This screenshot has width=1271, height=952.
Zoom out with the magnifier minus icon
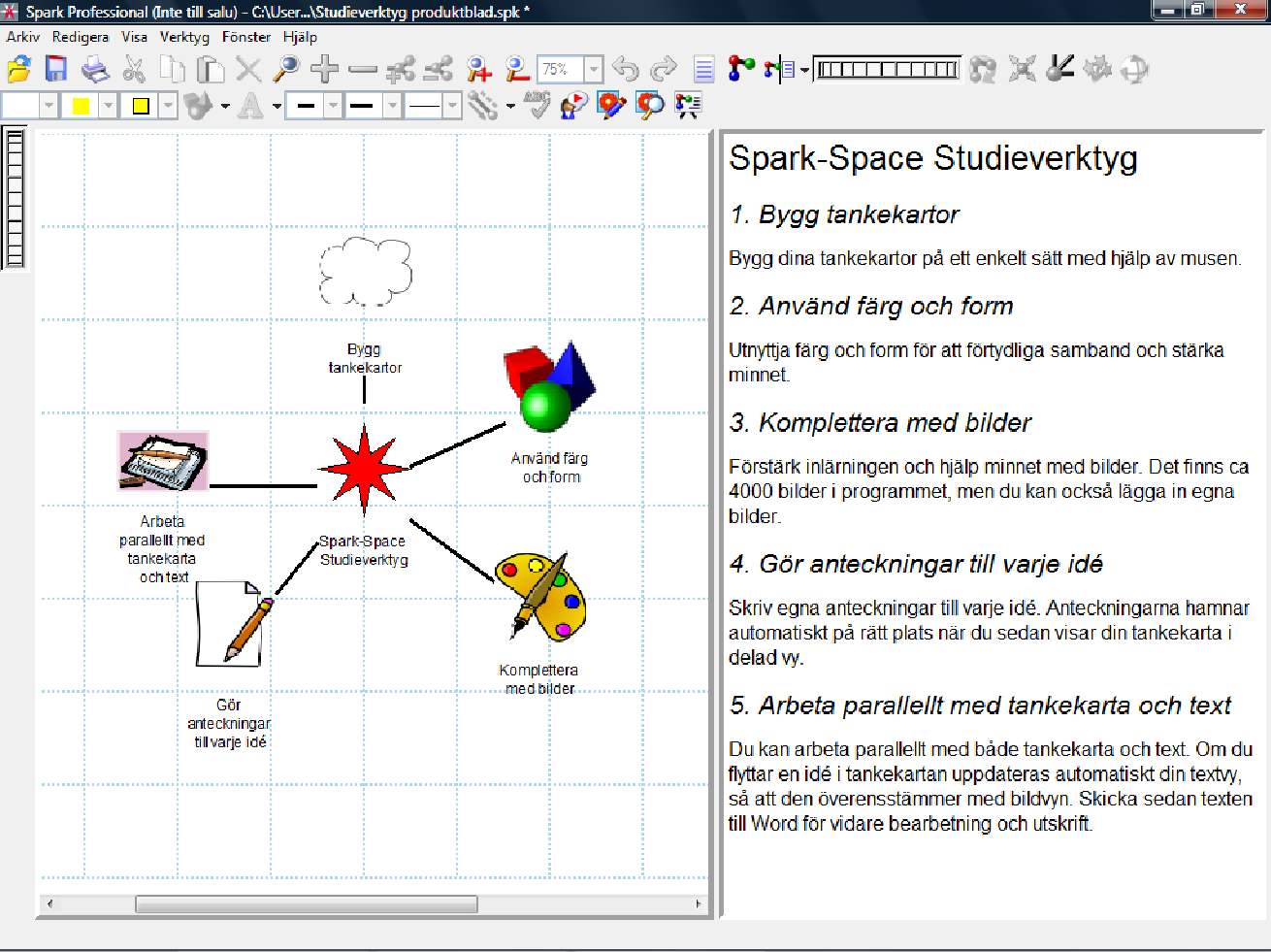[517, 69]
